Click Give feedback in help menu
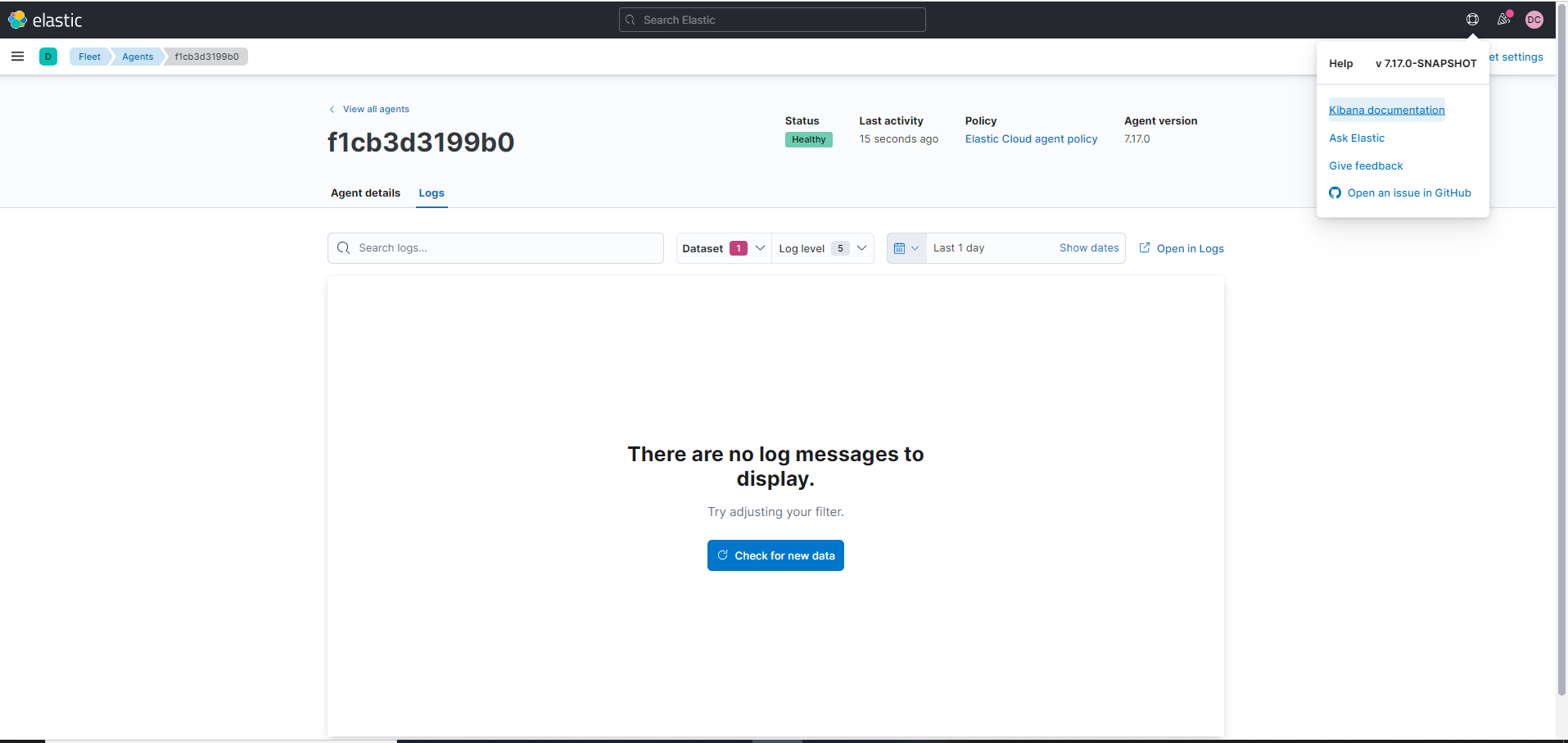The image size is (1568, 743). tap(1366, 165)
